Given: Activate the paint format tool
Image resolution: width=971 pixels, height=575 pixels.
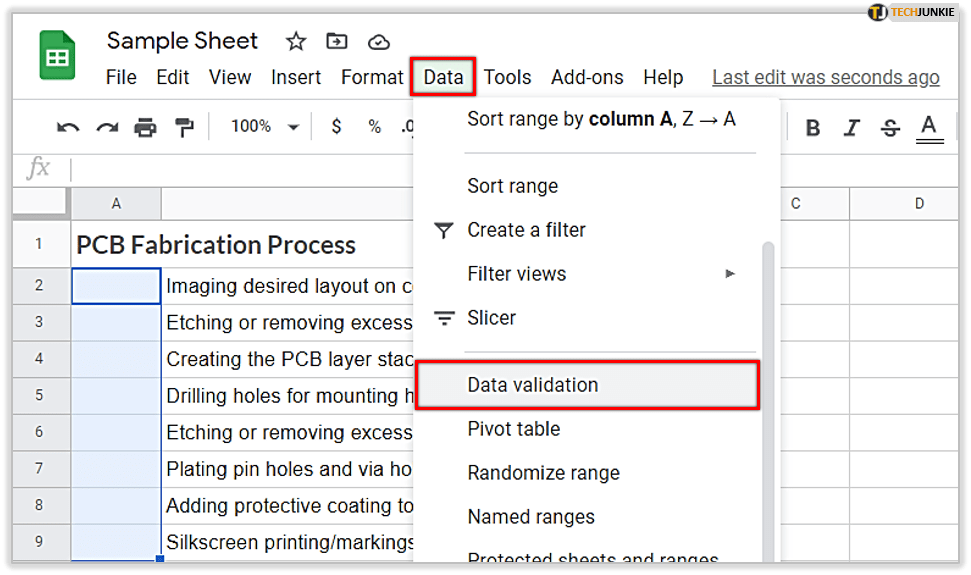Looking at the screenshot, I should [184, 127].
